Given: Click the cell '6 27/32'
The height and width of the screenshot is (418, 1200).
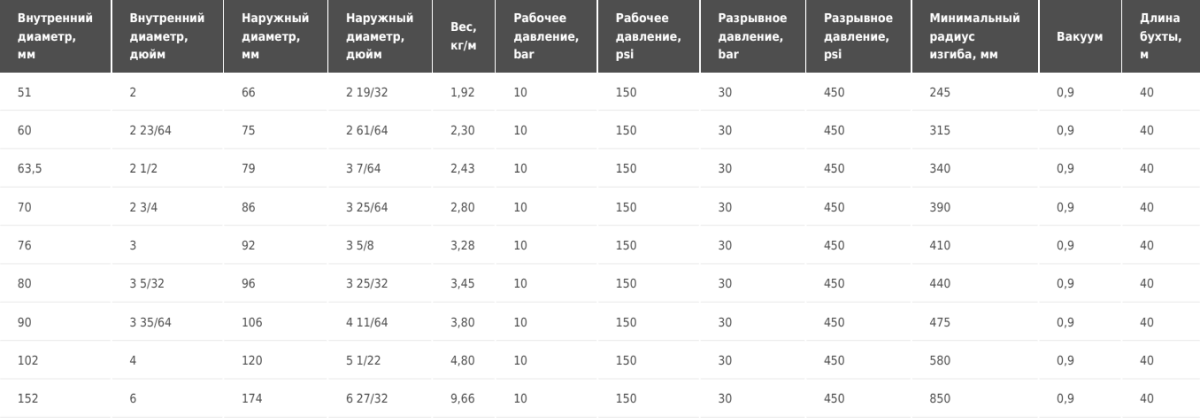Looking at the screenshot, I should (366, 399).
